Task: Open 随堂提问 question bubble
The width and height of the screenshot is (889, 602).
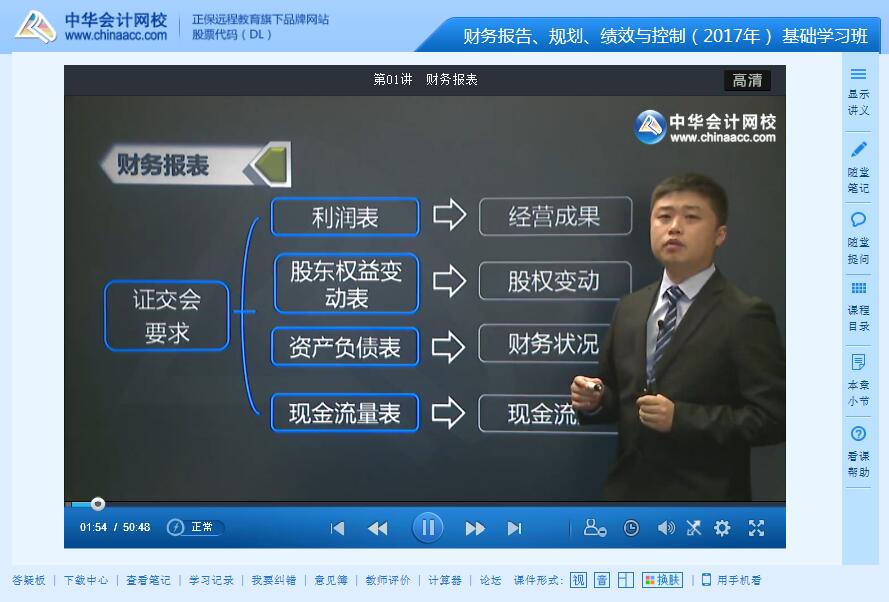Action: click(x=858, y=239)
